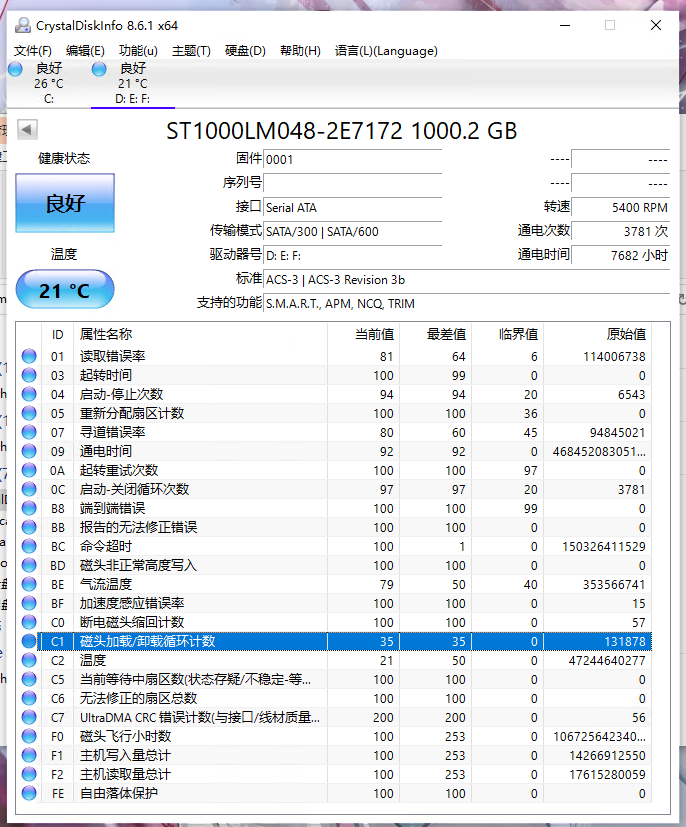Click the interface field Serial ATA
The height and width of the screenshot is (827, 686).
tap(352, 207)
